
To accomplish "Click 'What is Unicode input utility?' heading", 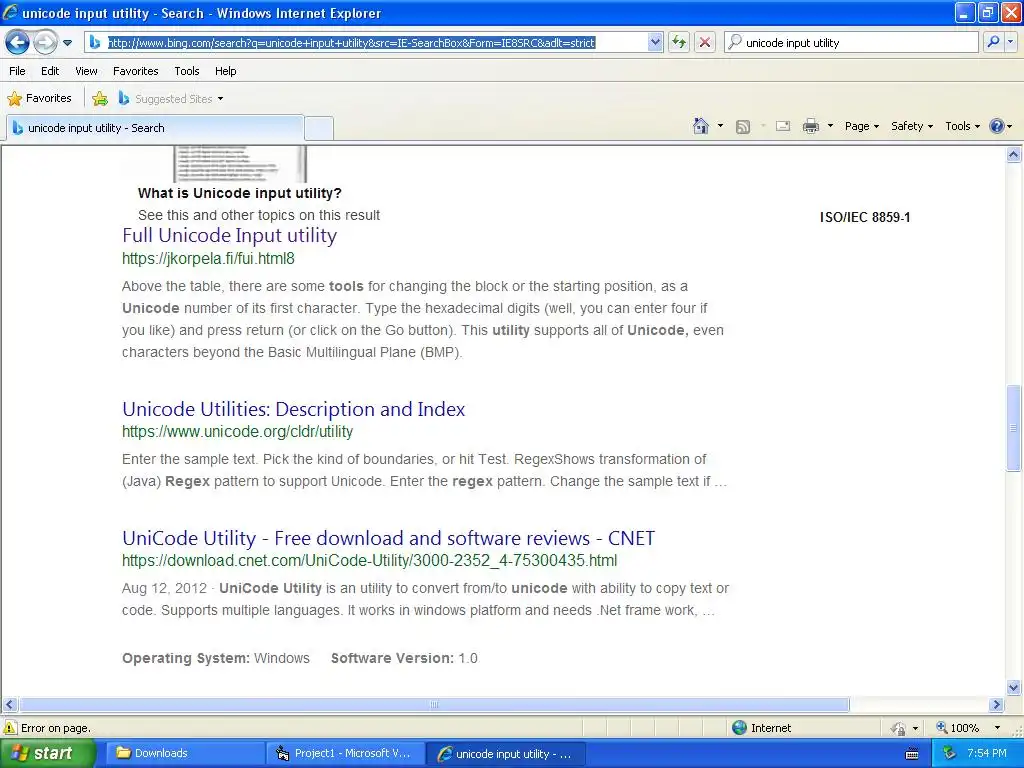I will (x=240, y=193).
